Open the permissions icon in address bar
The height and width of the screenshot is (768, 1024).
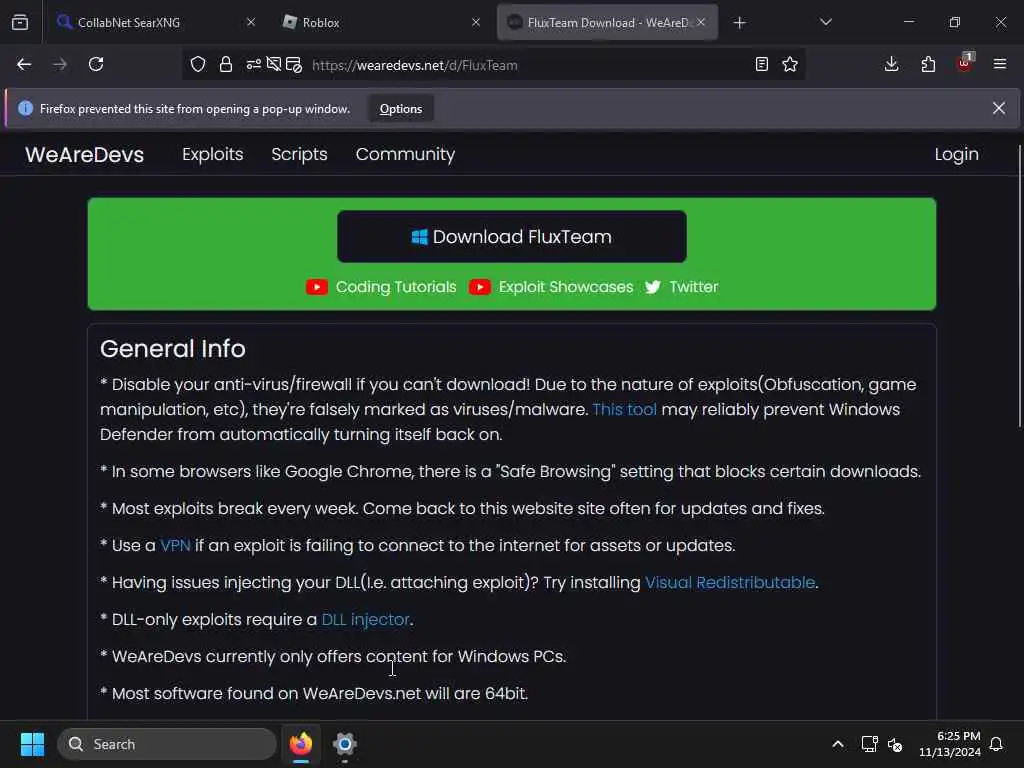point(253,64)
